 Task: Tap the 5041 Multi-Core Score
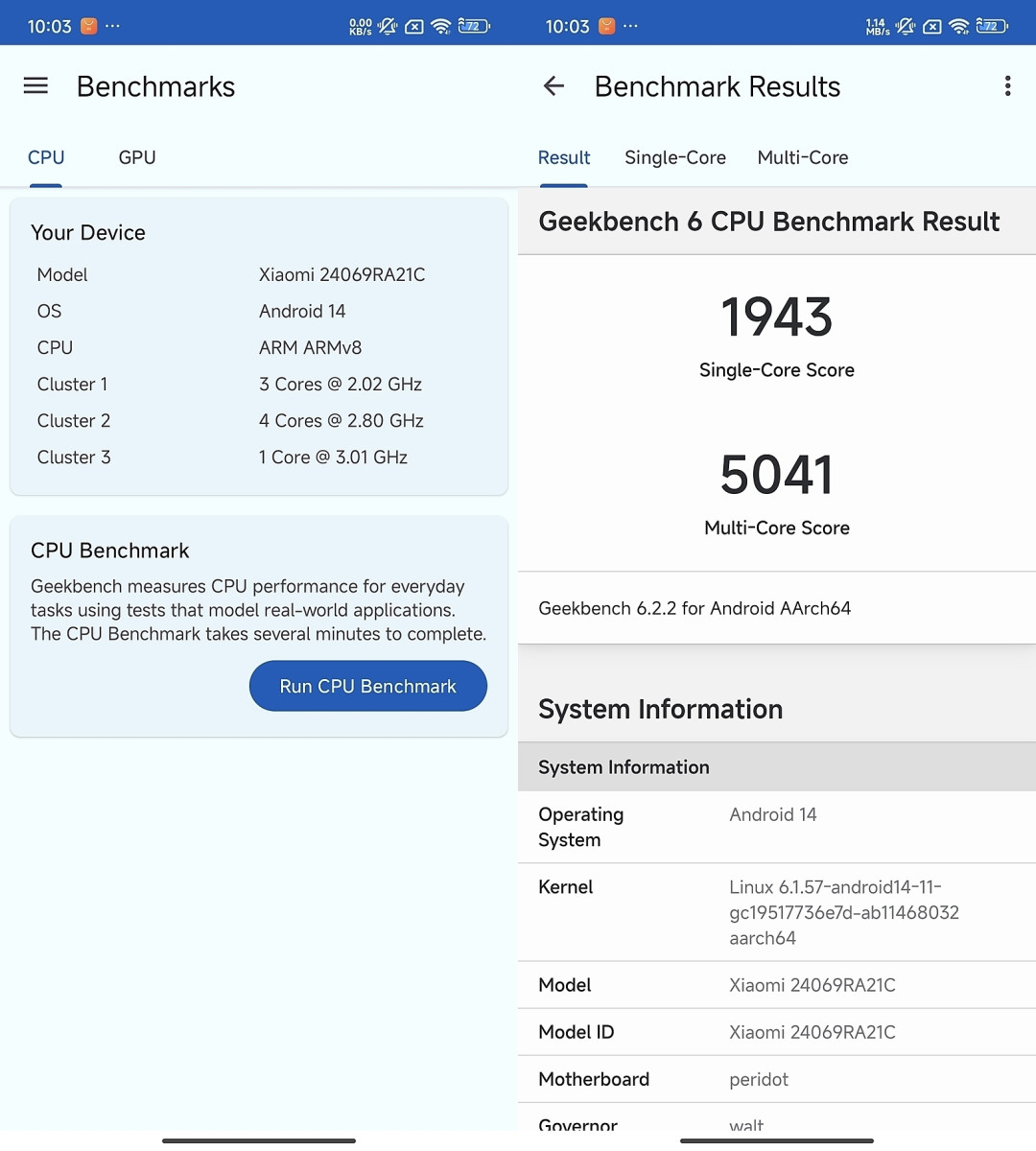click(x=776, y=475)
